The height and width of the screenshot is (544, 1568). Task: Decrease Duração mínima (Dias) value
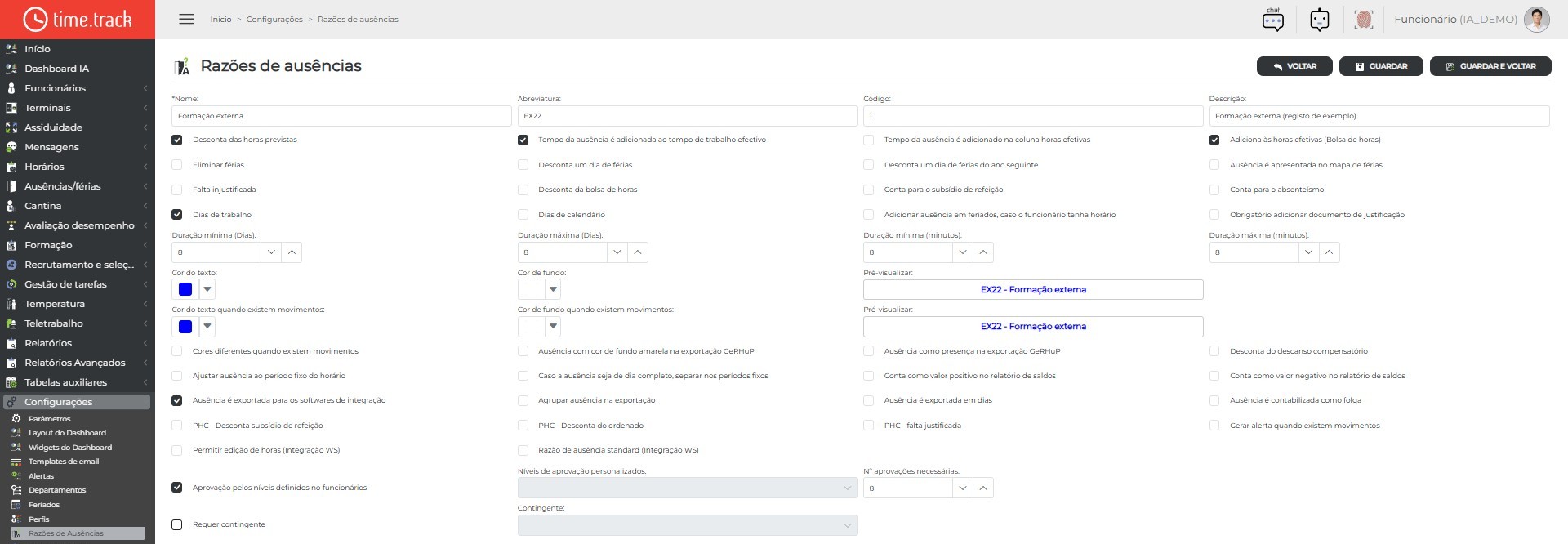coord(271,252)
